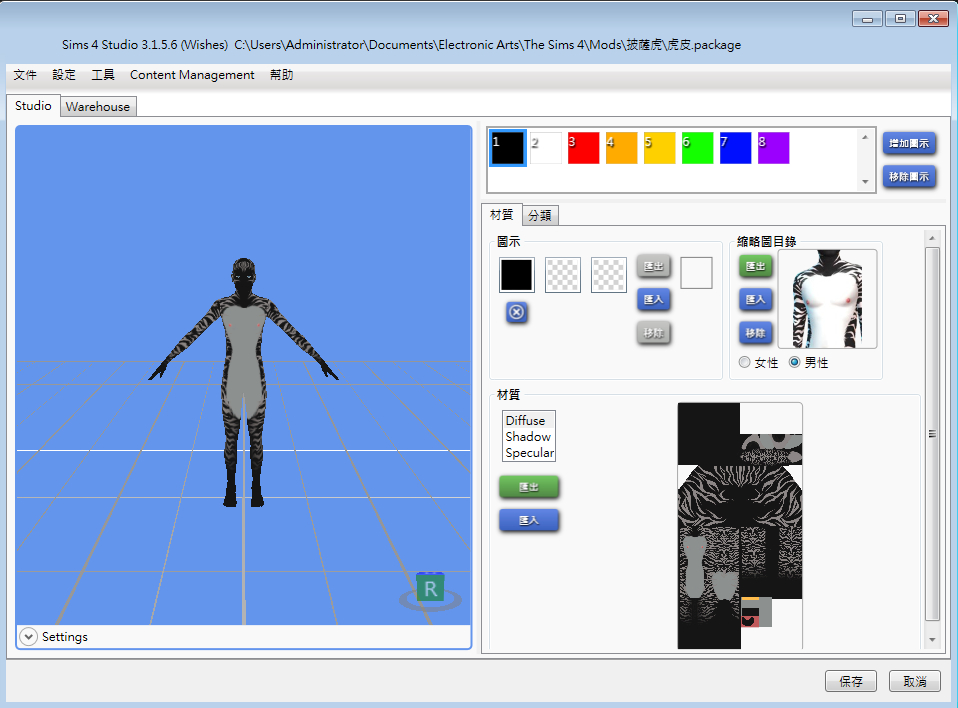
Task: Switch to the Warehouse tab
Action: point(97,105)
